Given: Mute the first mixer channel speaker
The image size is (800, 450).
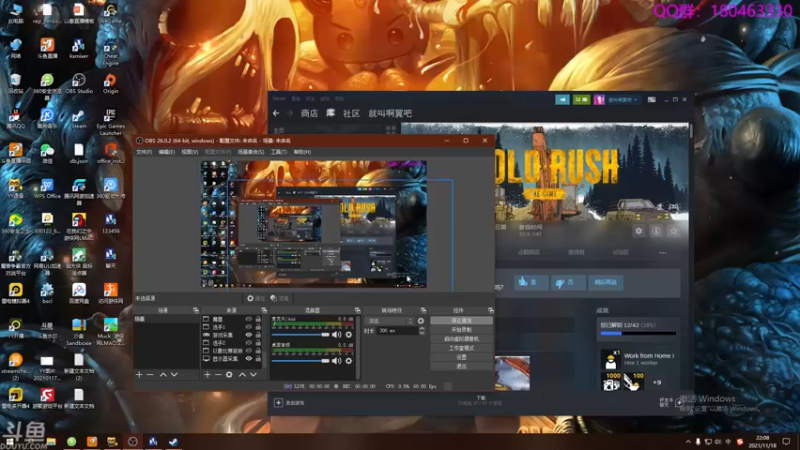Looking at the screenshot, I should click(x=337, y=335).
